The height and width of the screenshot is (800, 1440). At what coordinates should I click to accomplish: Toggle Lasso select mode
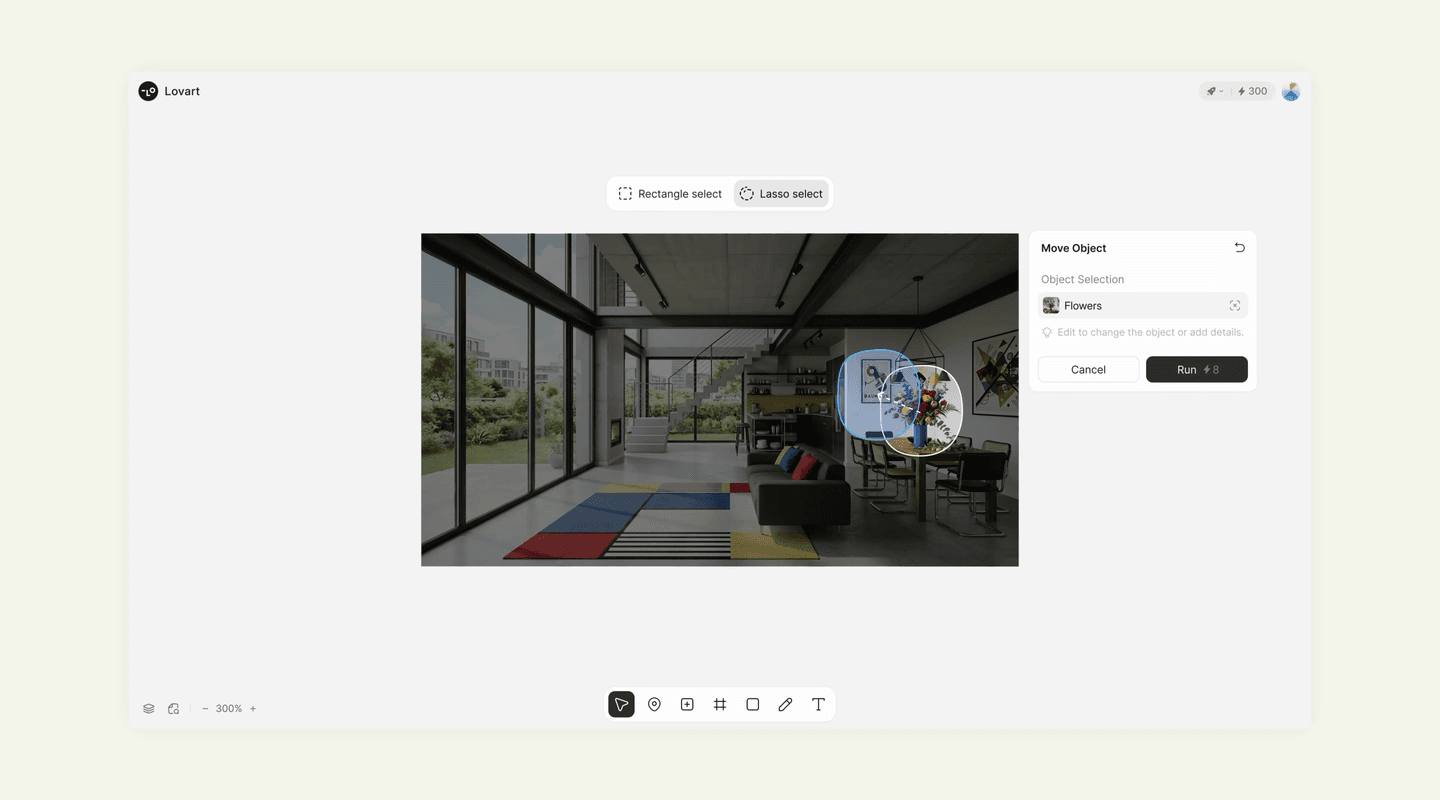[781, 194]
